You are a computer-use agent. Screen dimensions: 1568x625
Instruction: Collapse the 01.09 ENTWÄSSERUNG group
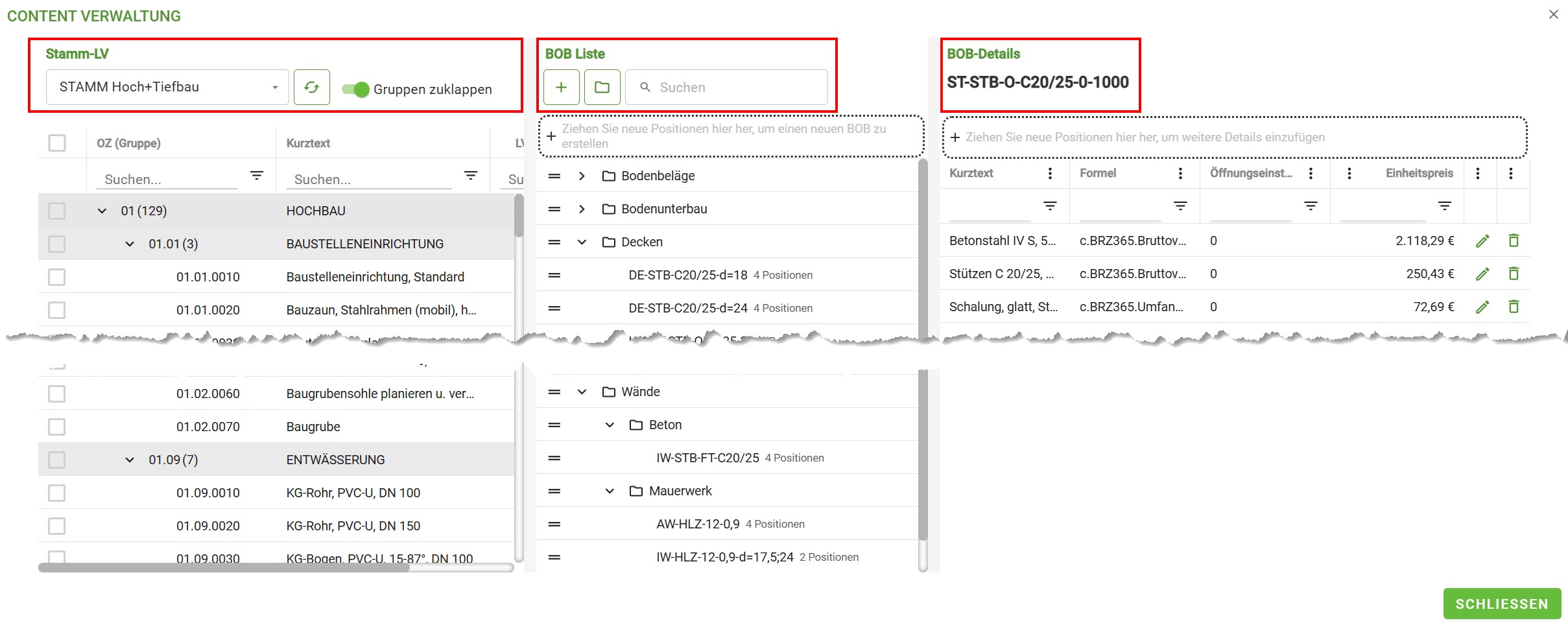130,460
